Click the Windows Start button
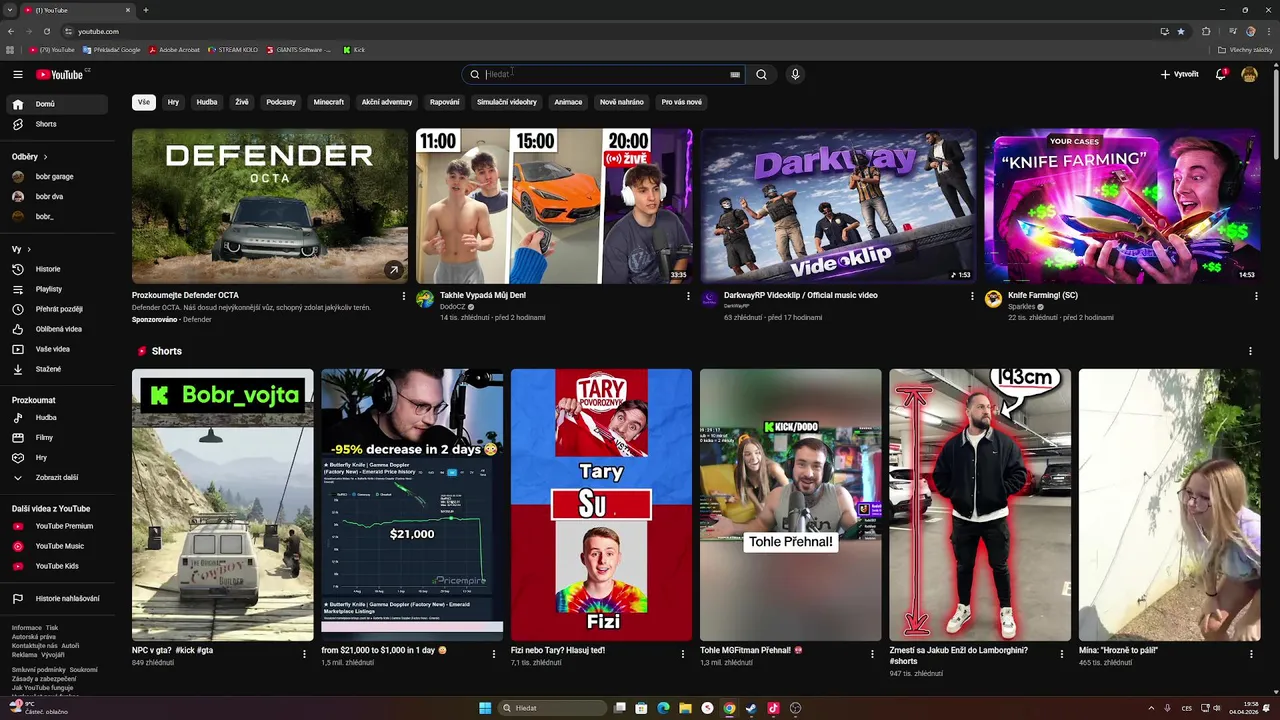The height and width of the screenshot is (720, 1280). click(485, 708)
